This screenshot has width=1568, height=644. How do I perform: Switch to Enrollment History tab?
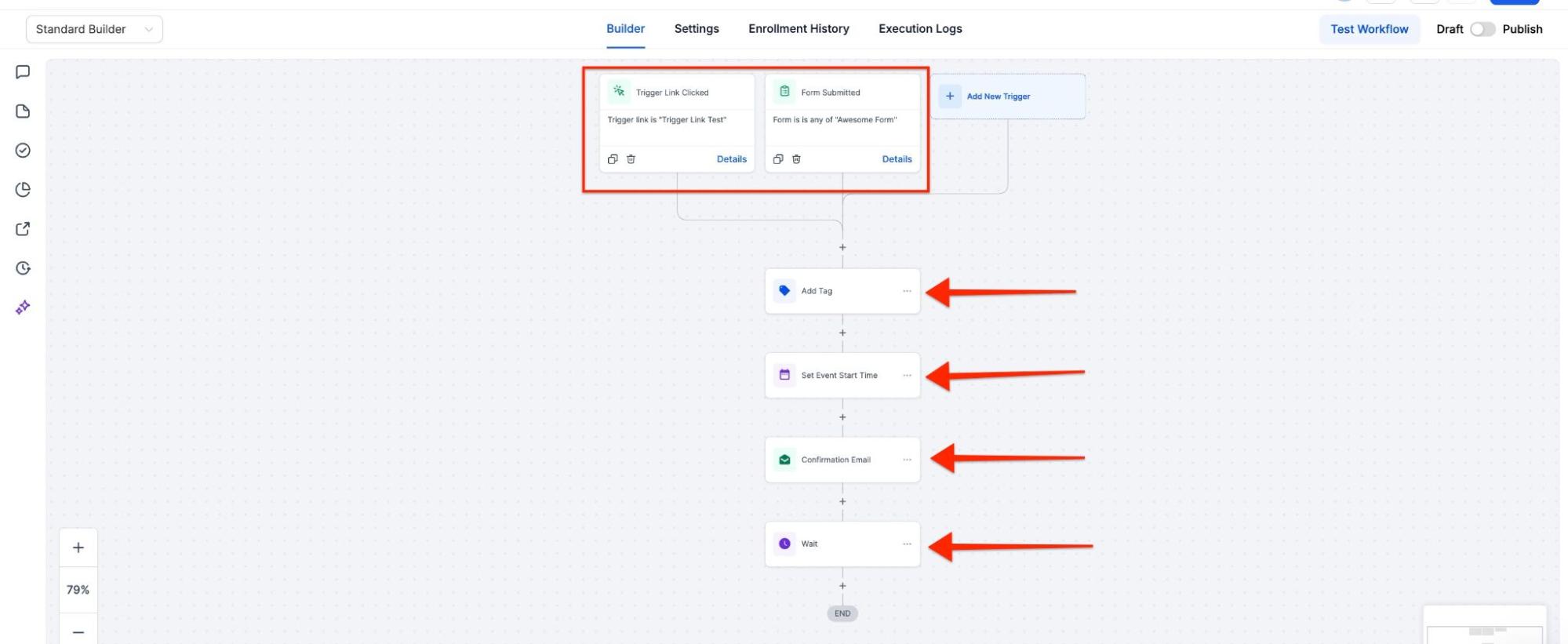799,29
